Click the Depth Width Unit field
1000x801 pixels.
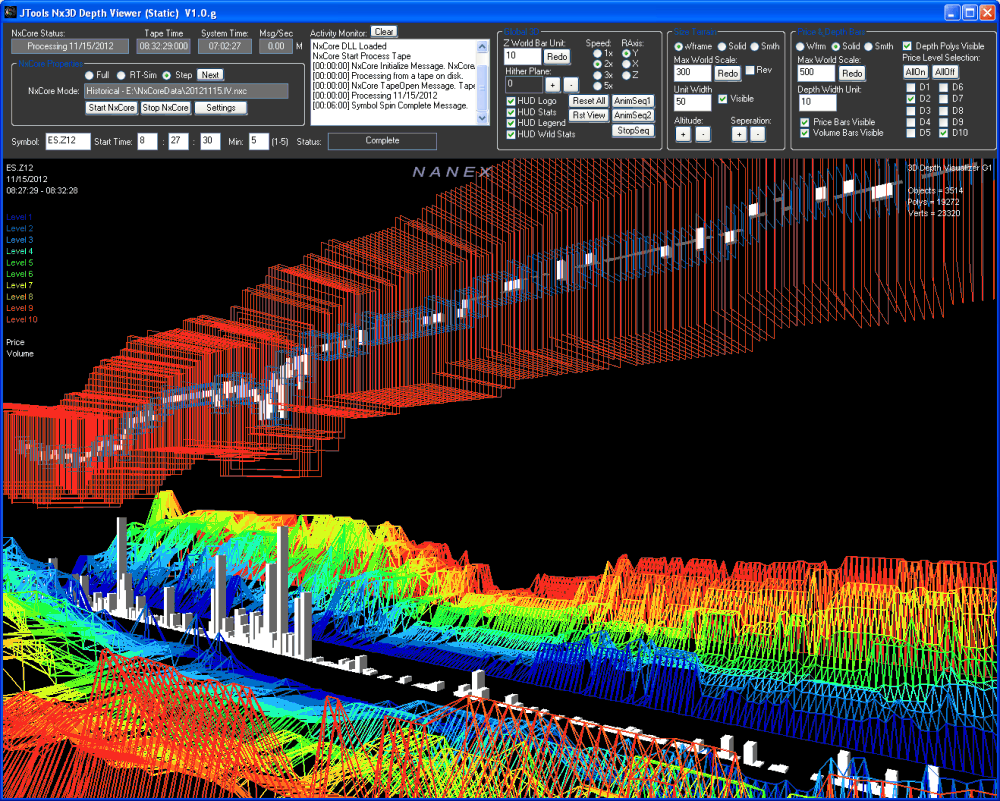[x=817, y=103]
